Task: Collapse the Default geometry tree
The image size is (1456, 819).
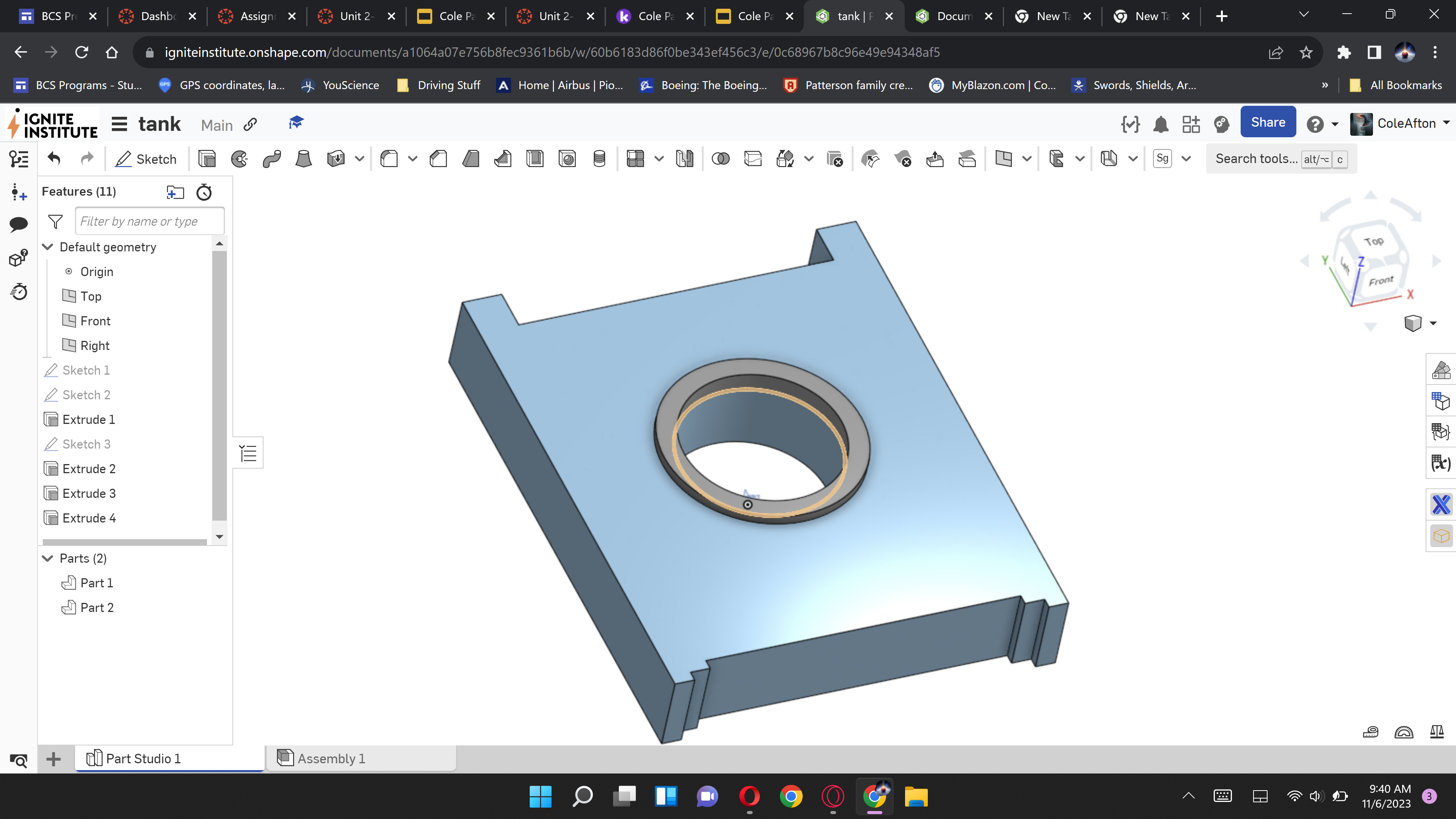Action: coord(48,247)
